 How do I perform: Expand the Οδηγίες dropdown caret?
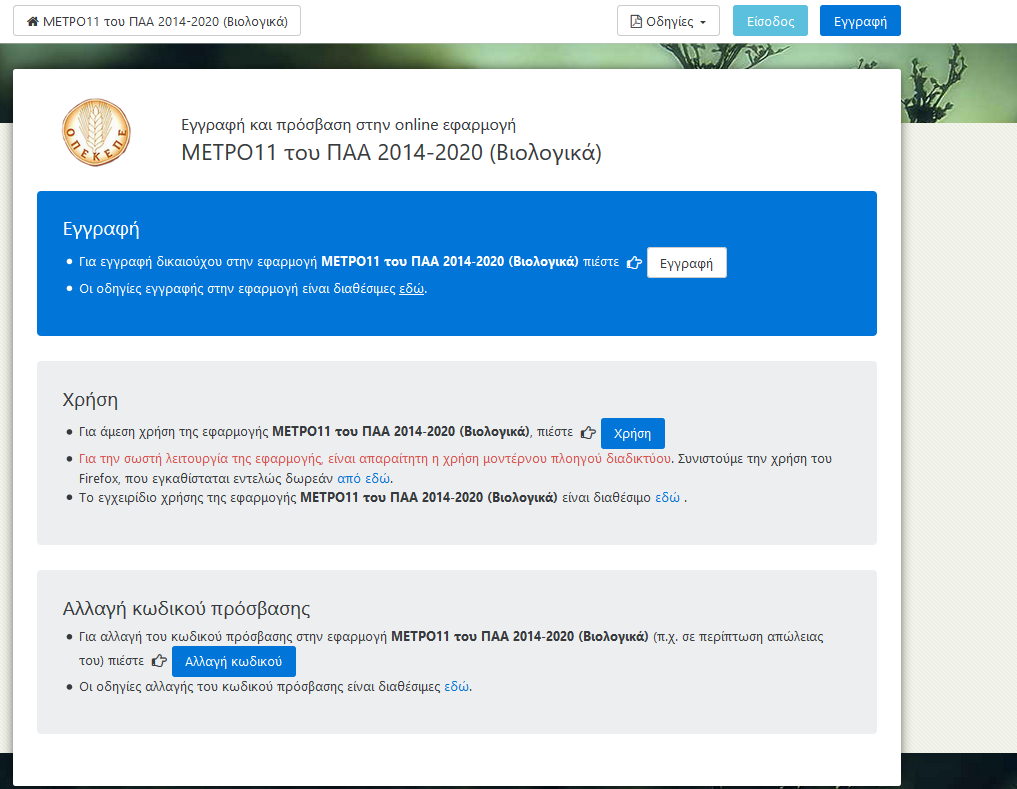703,22
